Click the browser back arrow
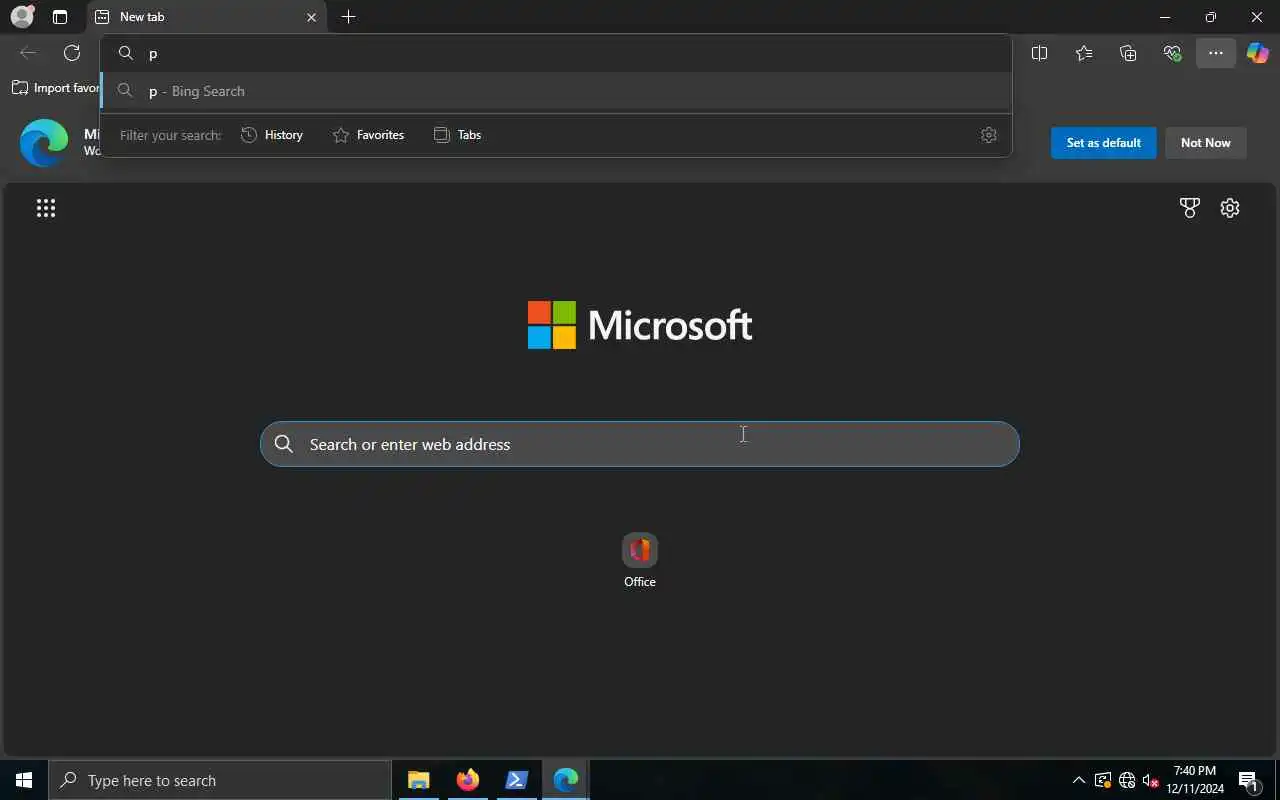Image resolution: width=1280 pixels, height=800 pixels. coord(28,53)
